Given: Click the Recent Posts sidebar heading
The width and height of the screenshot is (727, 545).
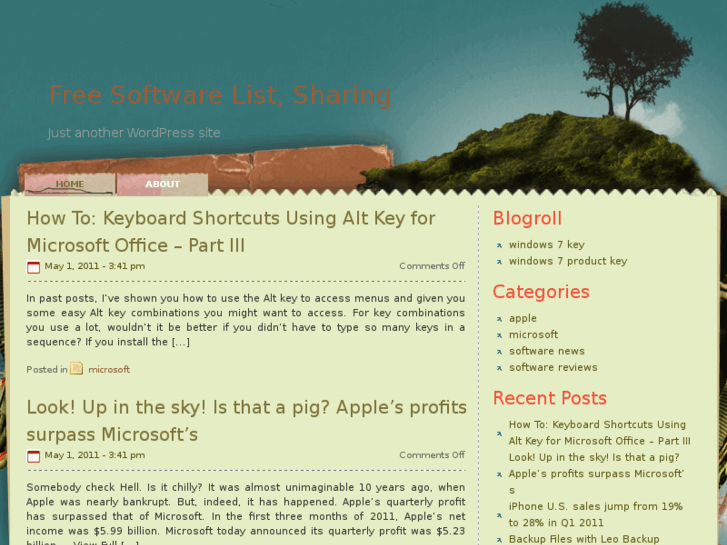Looking at the screenshot, I should 550,398.
